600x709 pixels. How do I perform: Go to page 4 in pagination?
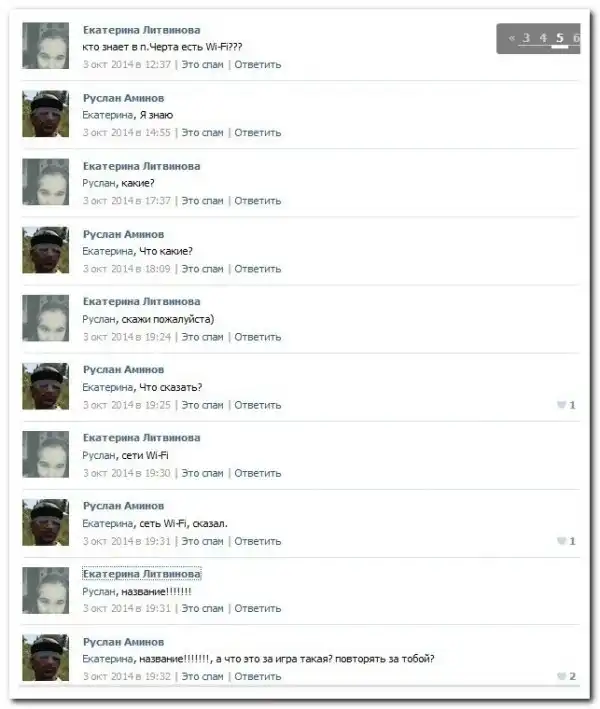[543, 38]
